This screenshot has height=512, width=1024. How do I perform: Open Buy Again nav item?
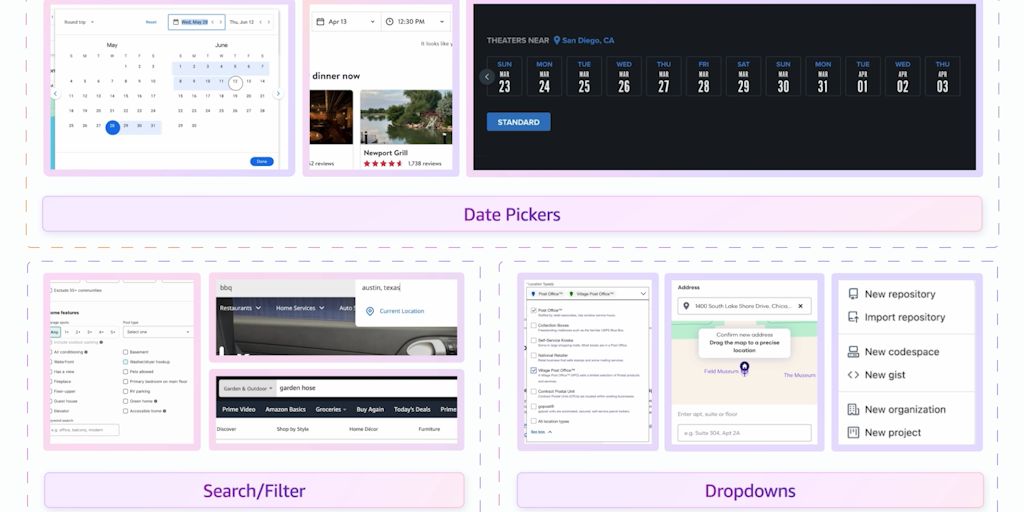pos(370,409)
